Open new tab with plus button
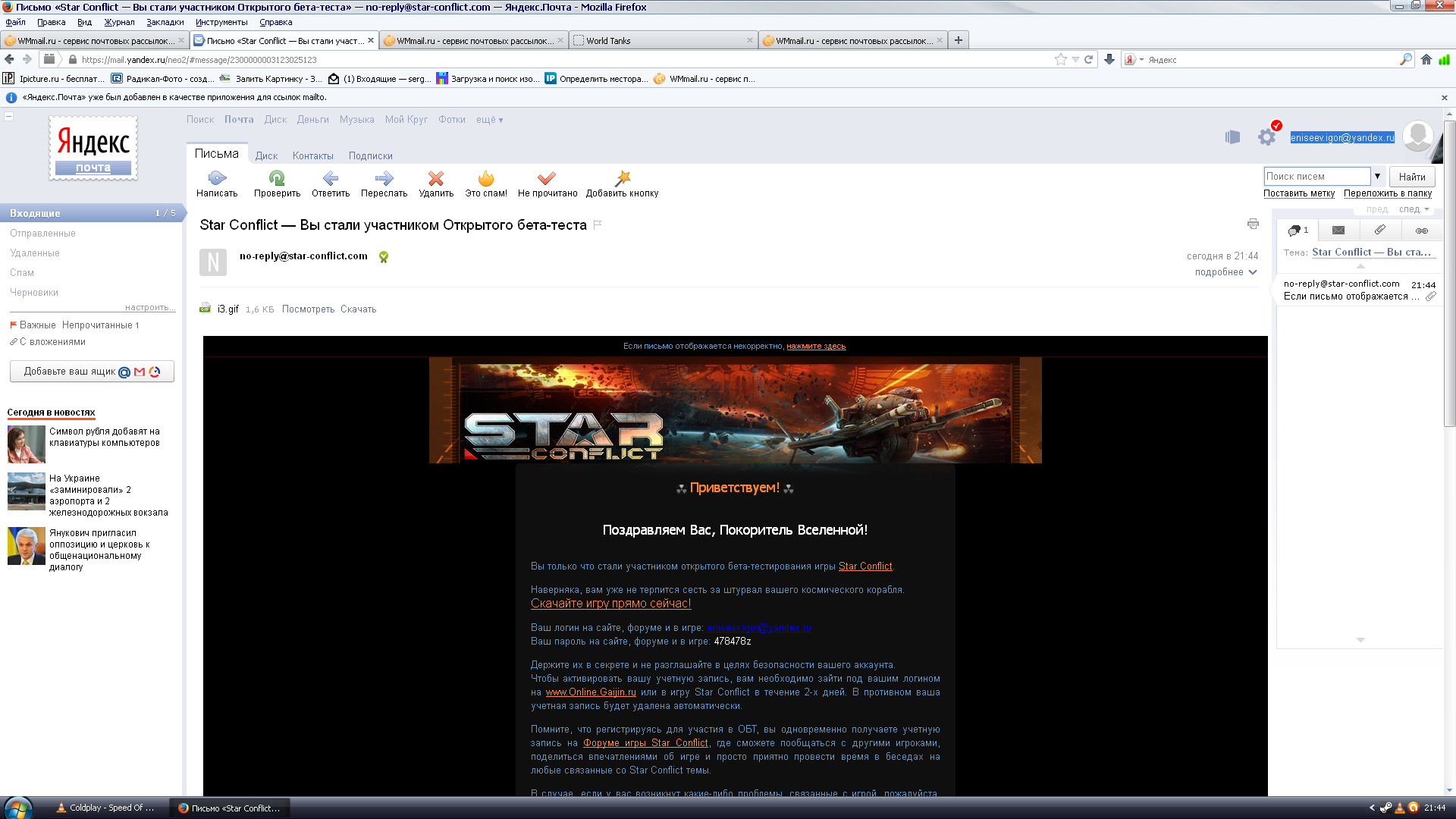 point(959,40)
